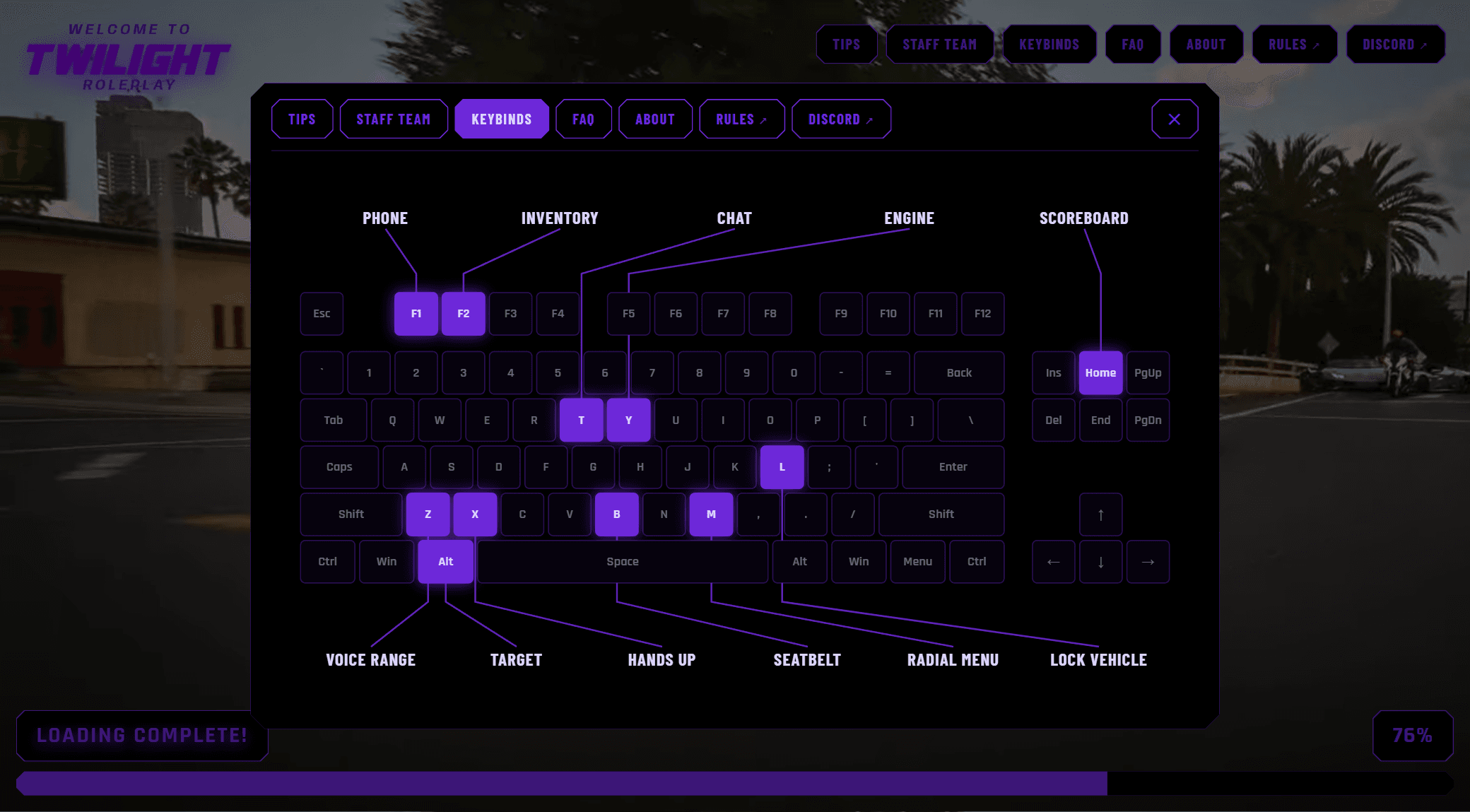The image size is (1470, 812).
Task: Click the Esc key on keyboard
Action: point(322,314)
